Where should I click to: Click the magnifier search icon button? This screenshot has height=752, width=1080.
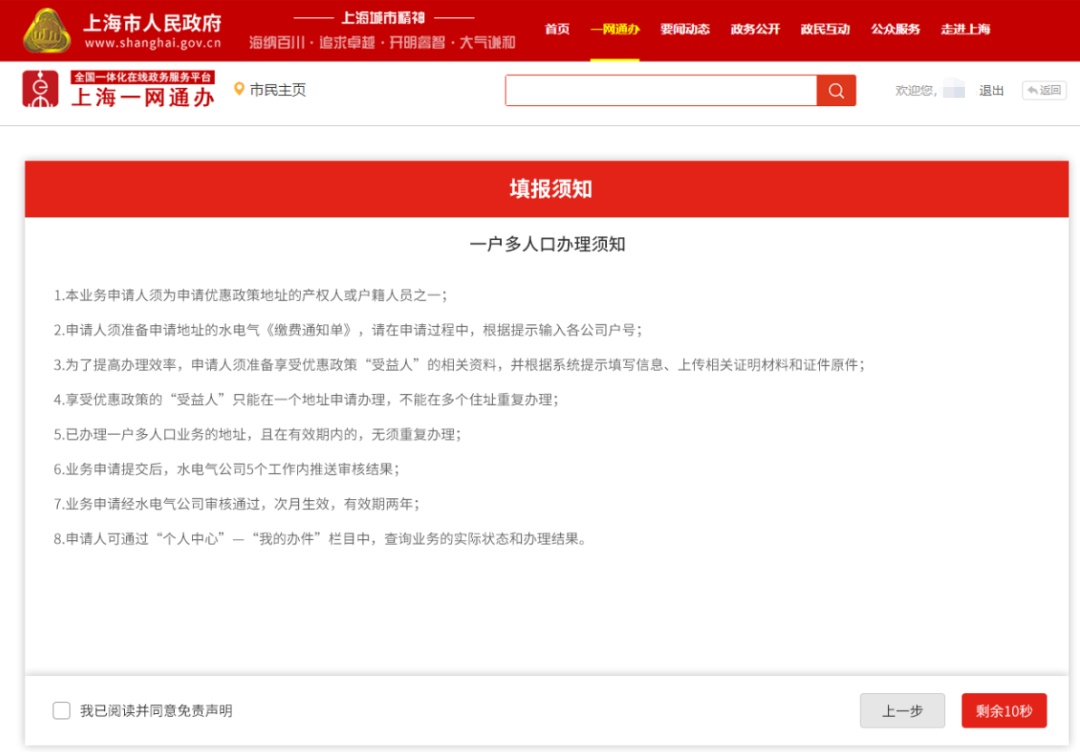point(836,90)
